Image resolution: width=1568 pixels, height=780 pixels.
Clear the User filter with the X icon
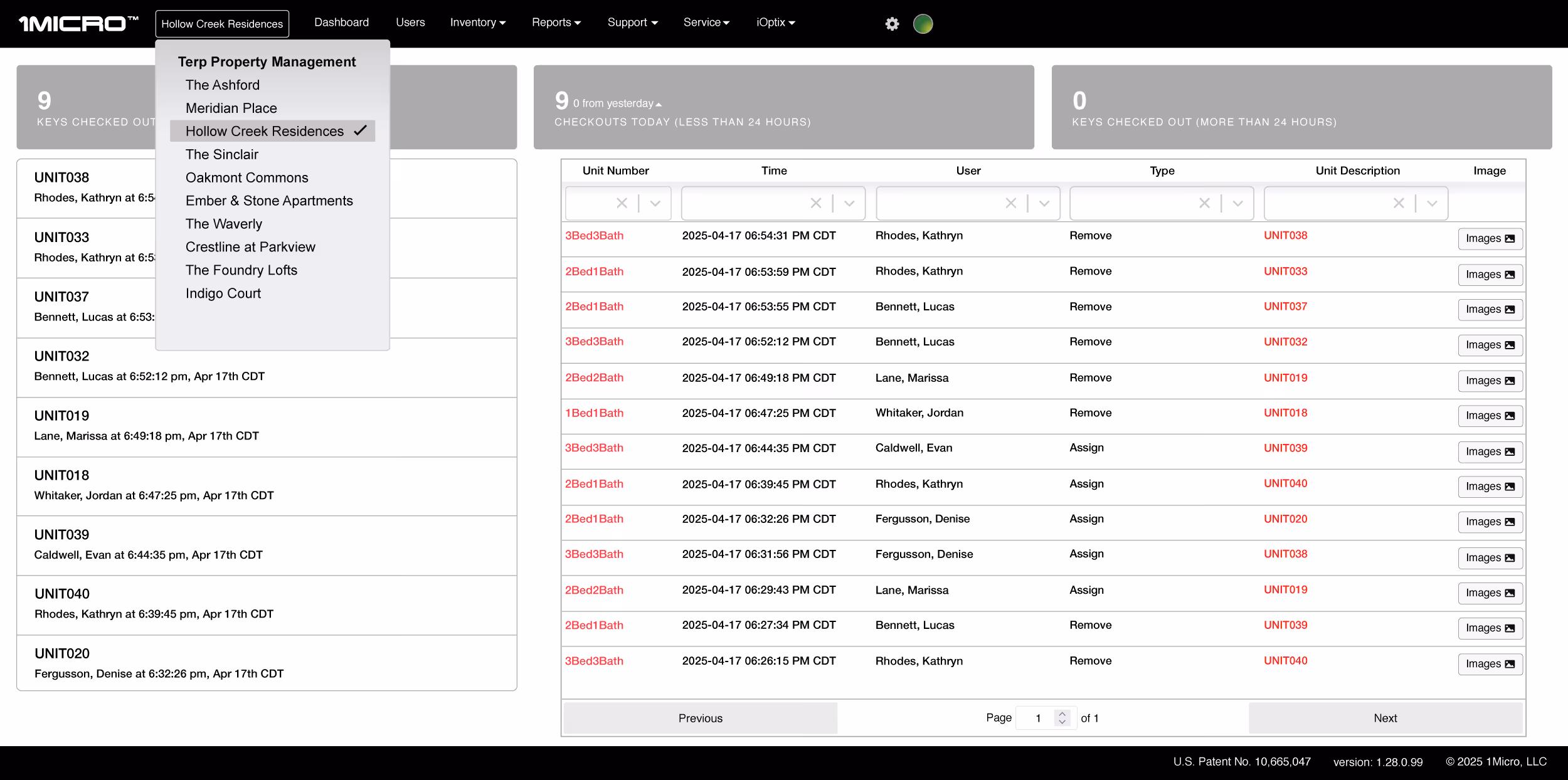[x=1010, y=203]
